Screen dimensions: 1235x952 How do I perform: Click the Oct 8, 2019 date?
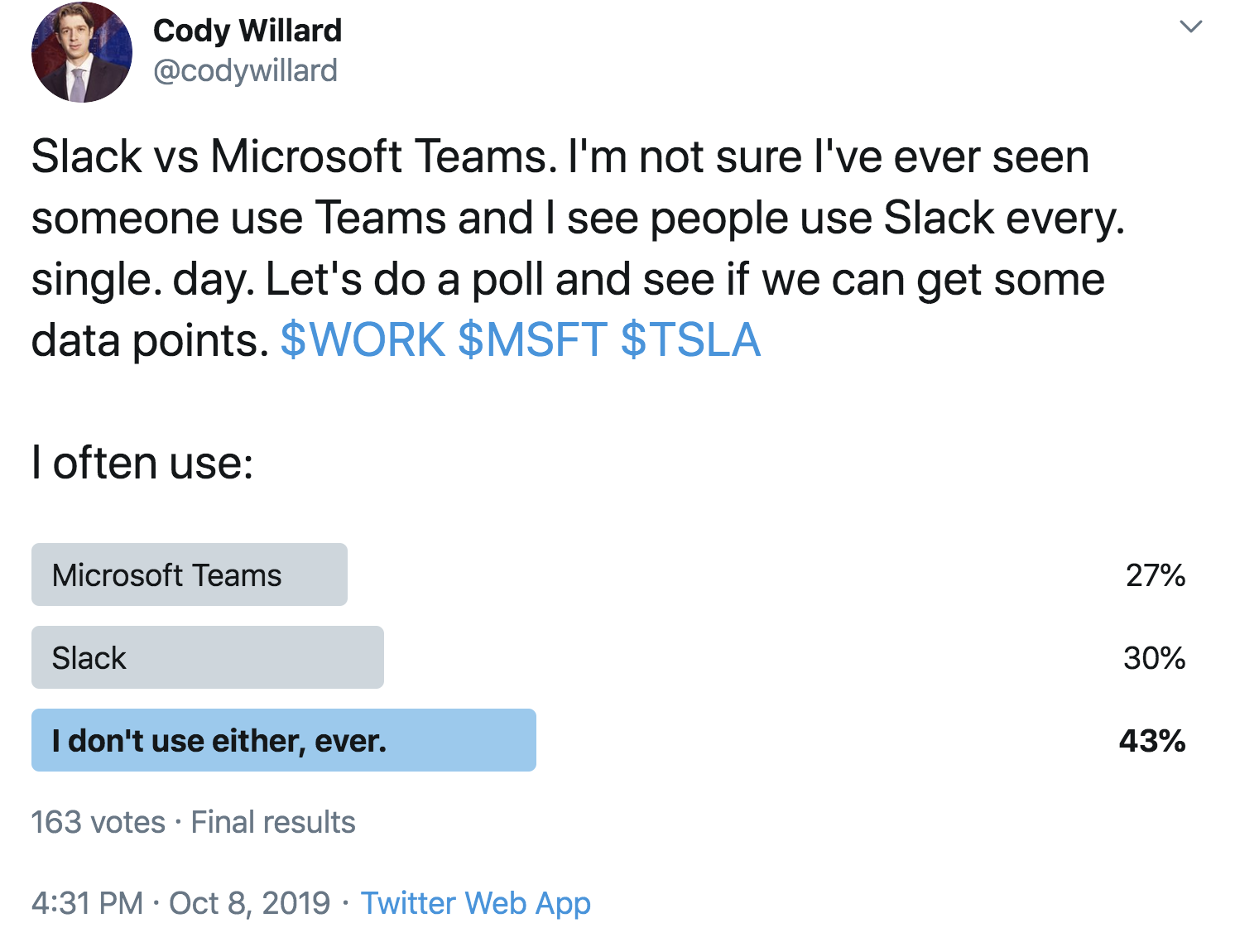click(250, 903)
